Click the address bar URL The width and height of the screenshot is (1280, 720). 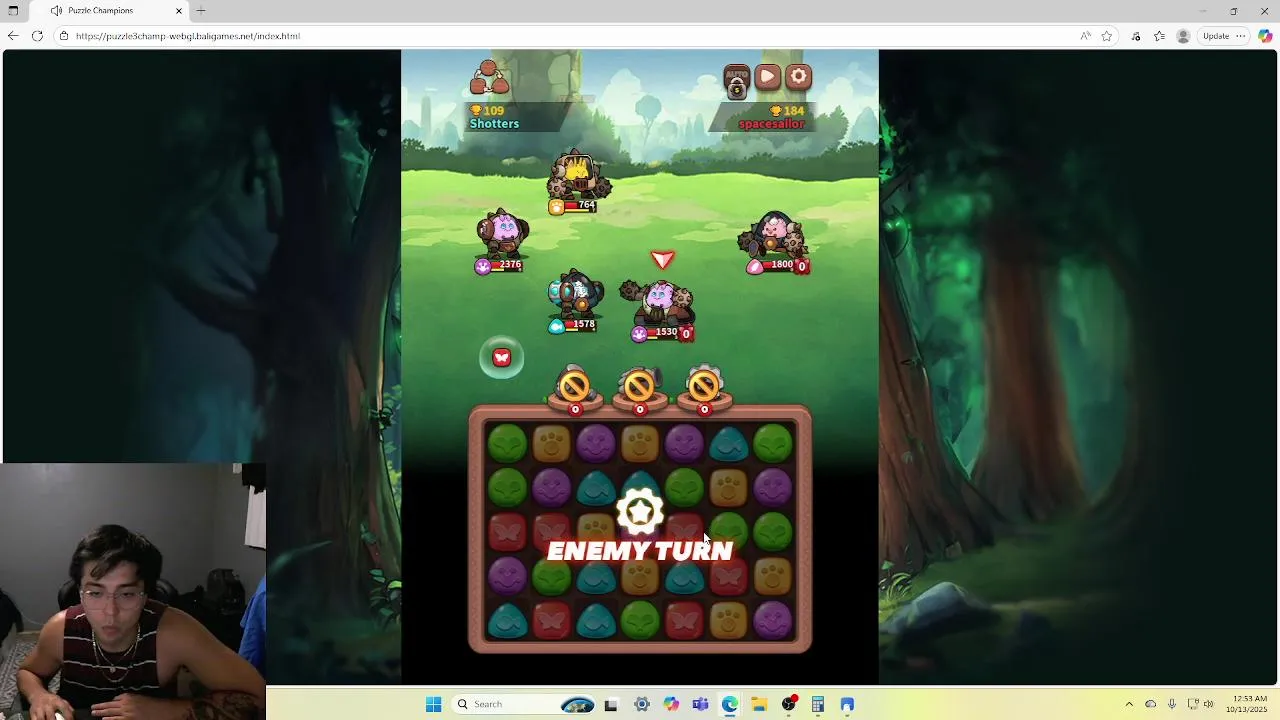point(187,36)
